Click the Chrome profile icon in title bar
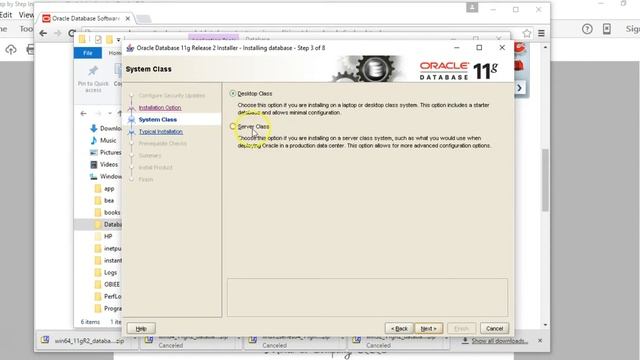 tap(472, 7)
